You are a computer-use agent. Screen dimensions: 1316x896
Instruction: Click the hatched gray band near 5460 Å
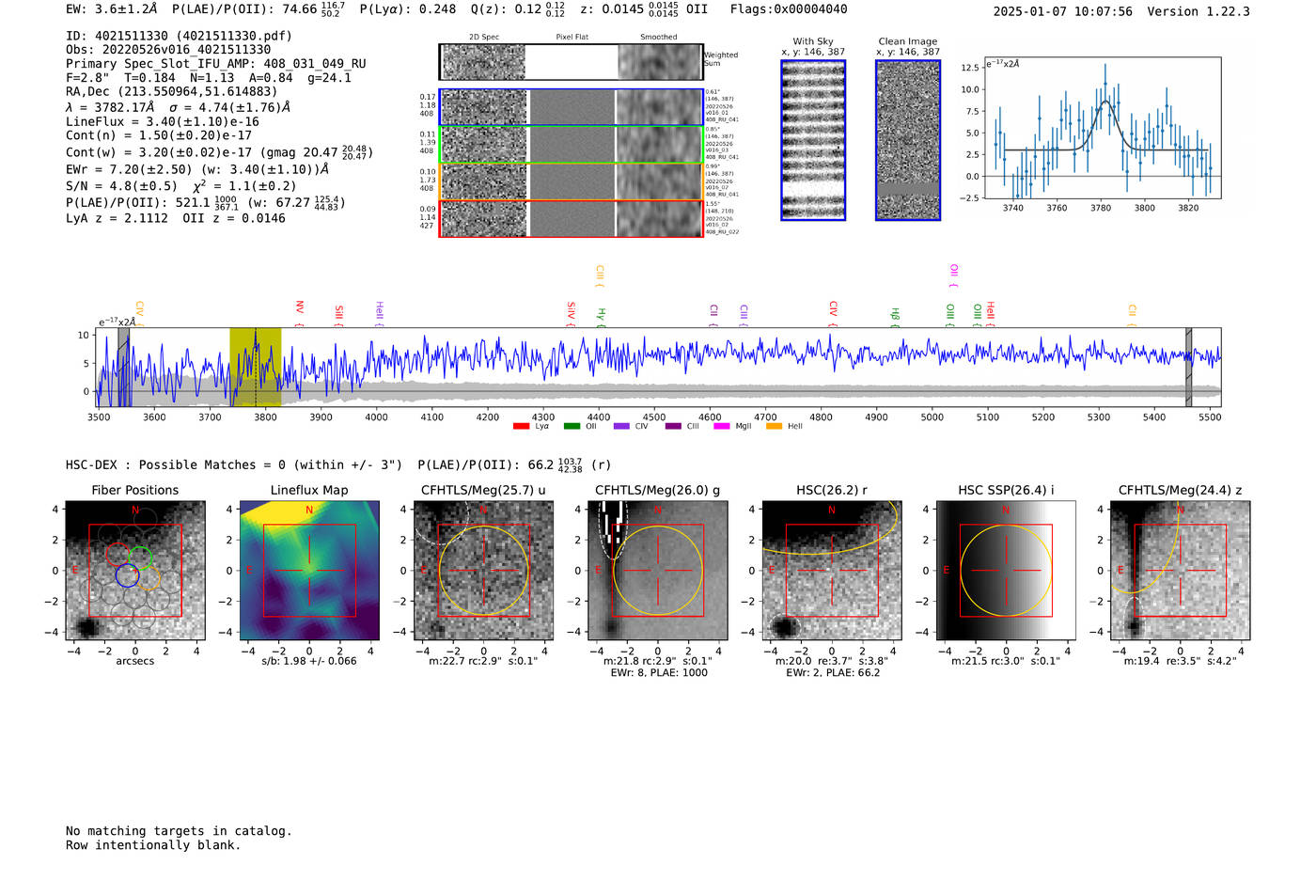(x=1188, y=367)
